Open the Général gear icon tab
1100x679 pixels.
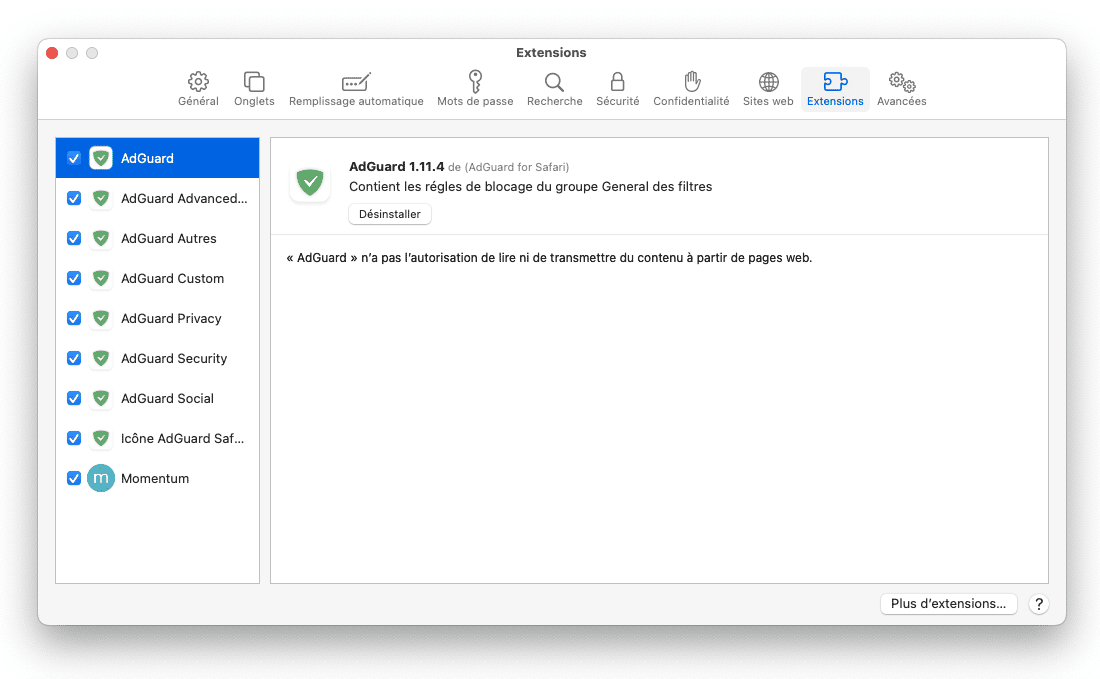pyautogui.click(x=198, y=82)
